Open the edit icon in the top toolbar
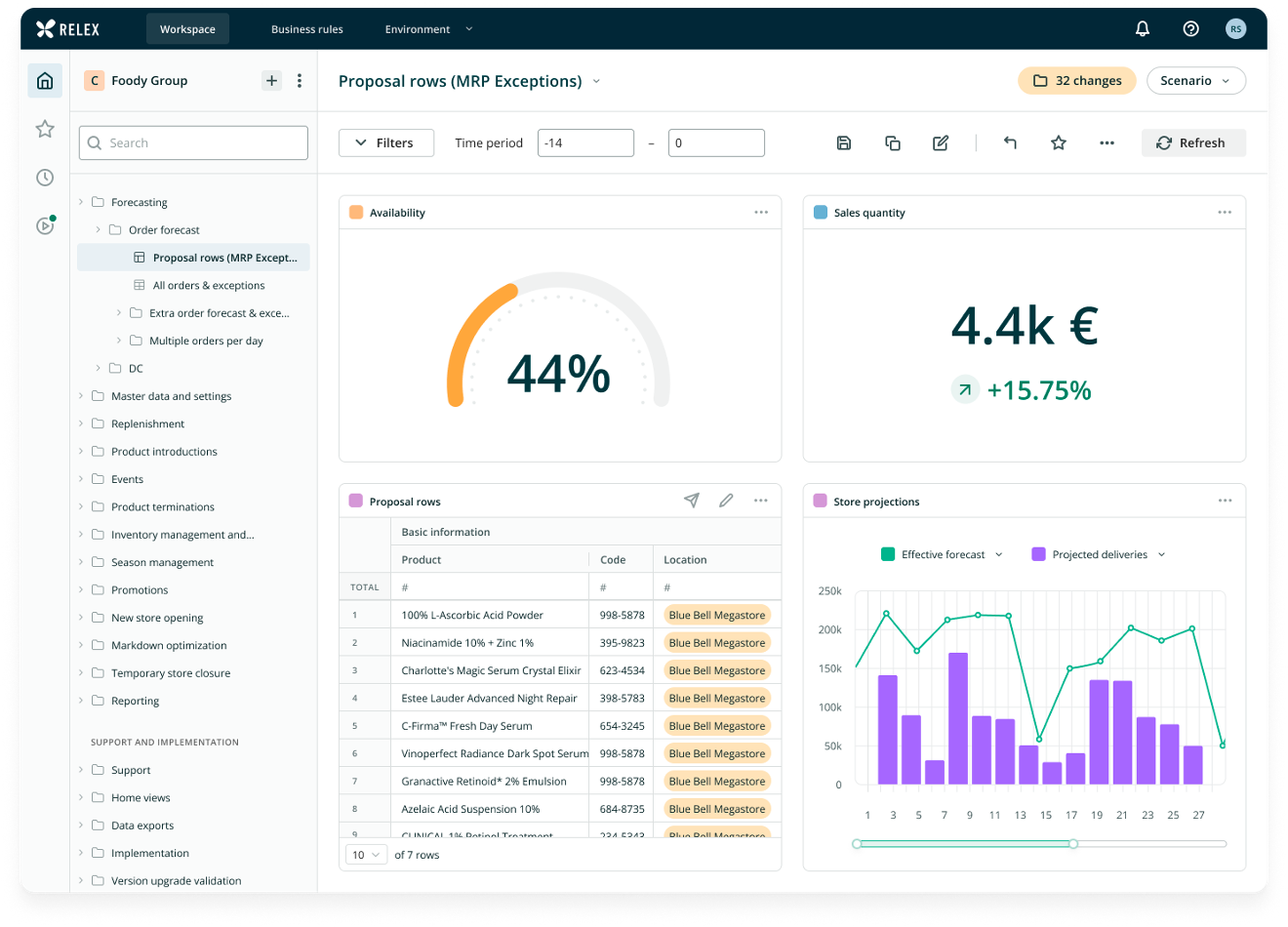 (941, 142)
